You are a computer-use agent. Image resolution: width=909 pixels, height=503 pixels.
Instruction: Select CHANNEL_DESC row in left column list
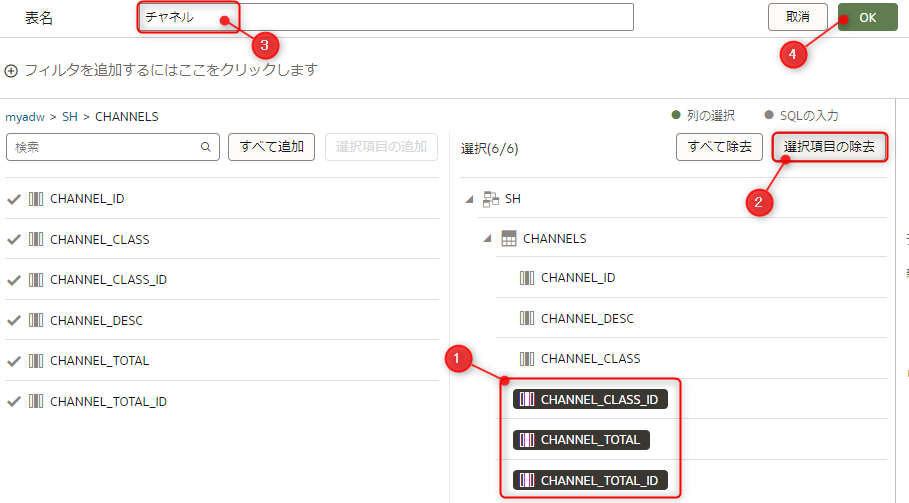tap(222, 320)
